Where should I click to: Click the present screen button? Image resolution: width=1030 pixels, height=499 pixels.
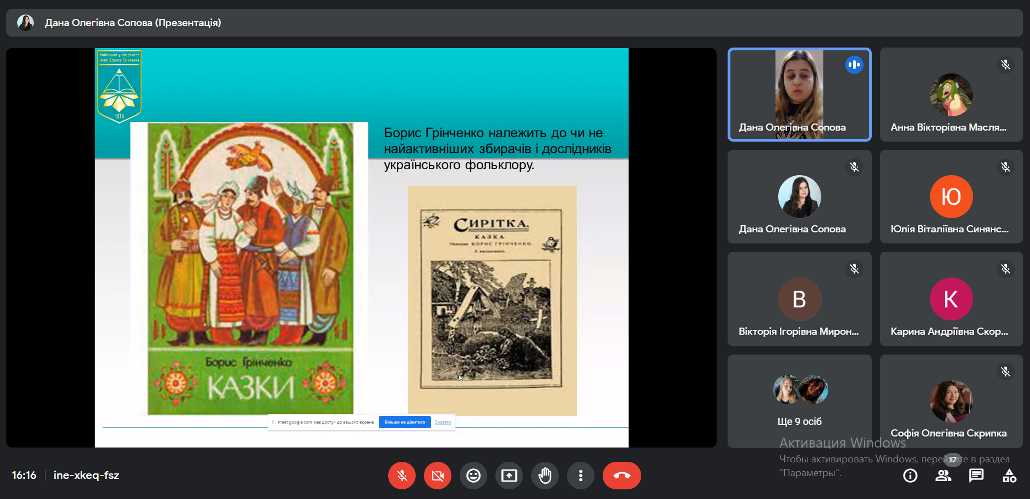tap(509, 475)
